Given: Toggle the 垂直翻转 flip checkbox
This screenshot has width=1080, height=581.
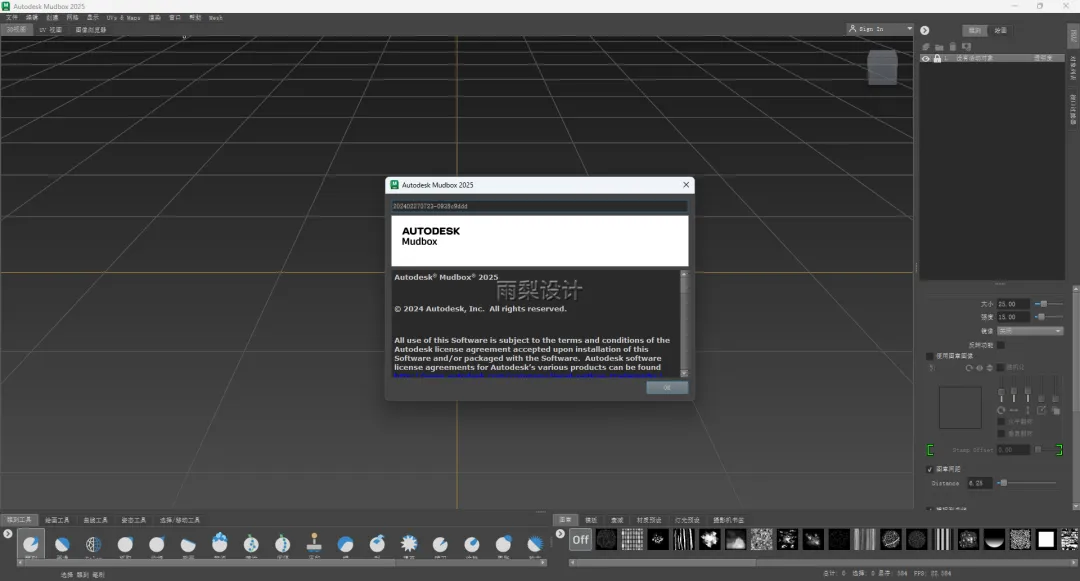Looking at the screenshot, I should [1001, 433].
